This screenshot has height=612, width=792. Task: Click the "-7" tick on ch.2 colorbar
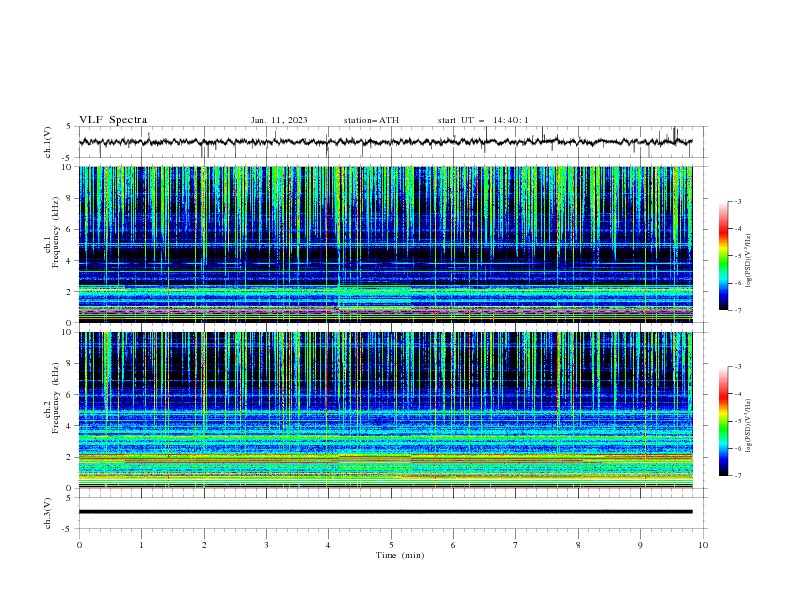pos(738,475)
